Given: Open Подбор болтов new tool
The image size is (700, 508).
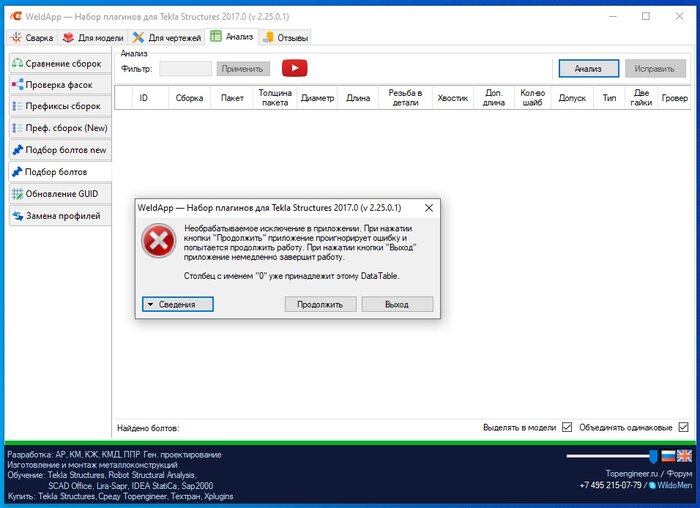Looking at the screenshot, I should tap(60, 150).
